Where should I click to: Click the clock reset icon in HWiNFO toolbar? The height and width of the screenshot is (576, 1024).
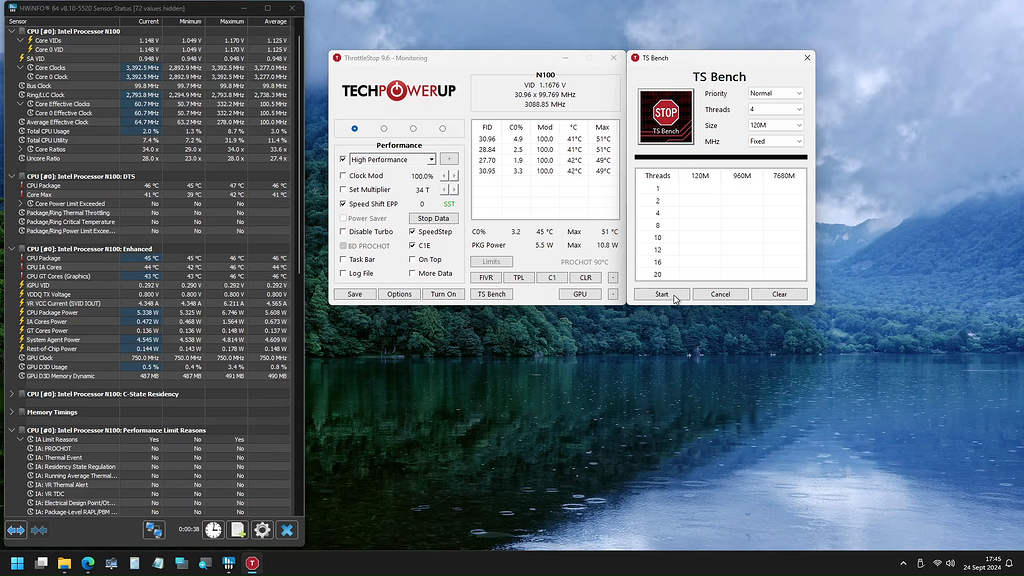(212, 530)
